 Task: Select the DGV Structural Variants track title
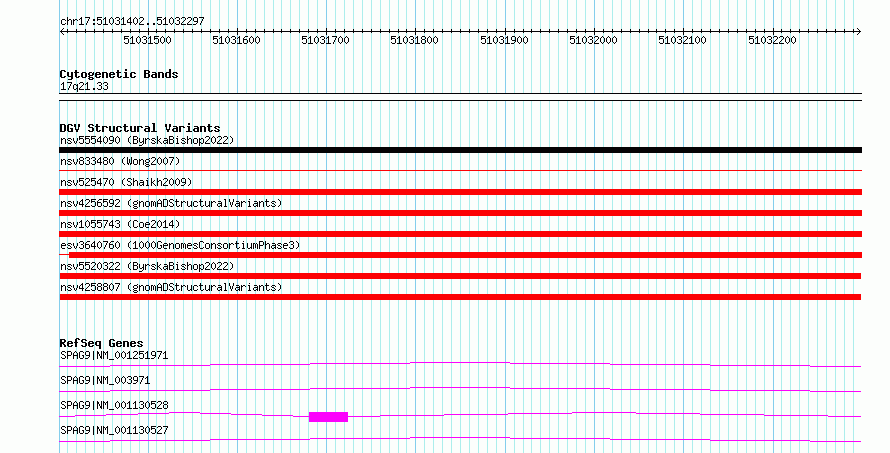[140, 128]
